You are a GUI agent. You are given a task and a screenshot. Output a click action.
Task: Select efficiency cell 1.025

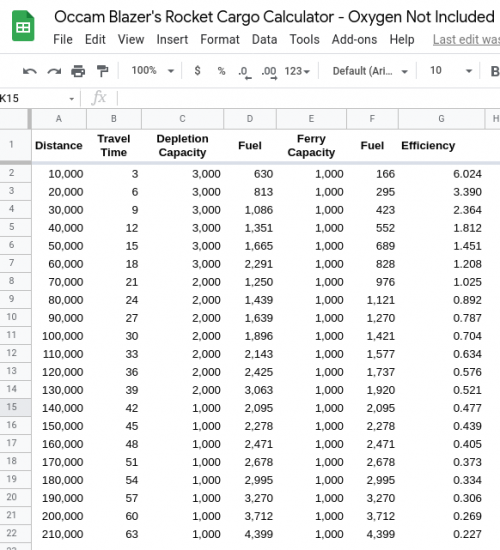[441, 282]
